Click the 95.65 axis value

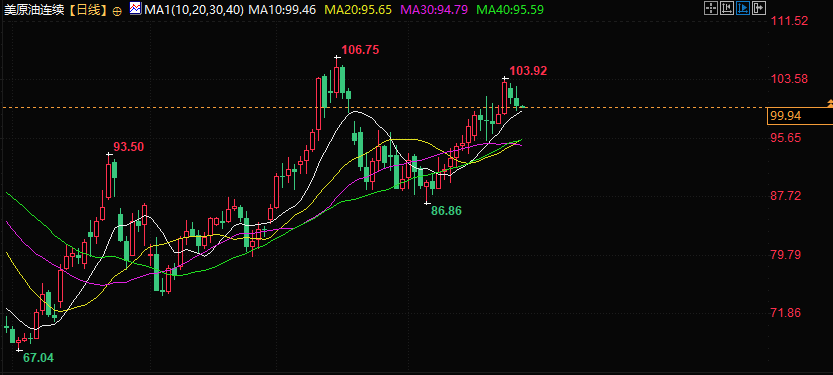tap(786, 138)
